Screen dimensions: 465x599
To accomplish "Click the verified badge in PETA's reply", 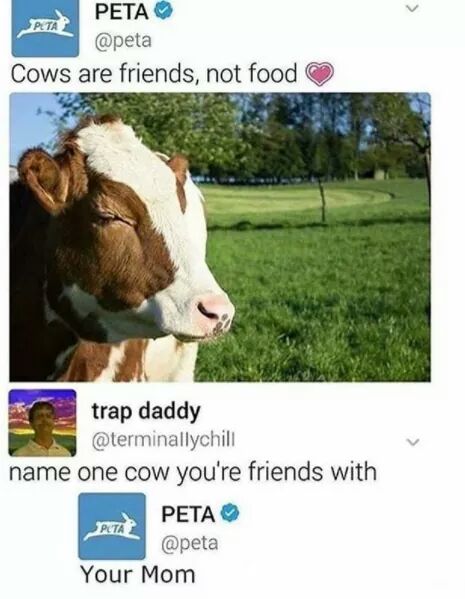I will [x=230, y=513].
